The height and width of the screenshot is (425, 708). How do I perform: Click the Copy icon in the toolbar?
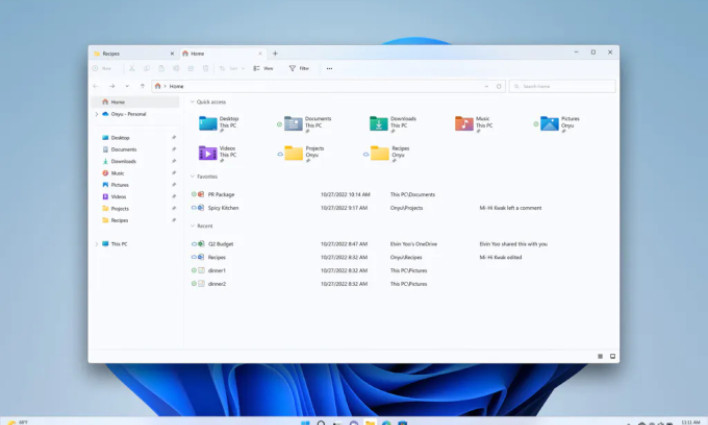pyautogui.click(x=147, y=68)
